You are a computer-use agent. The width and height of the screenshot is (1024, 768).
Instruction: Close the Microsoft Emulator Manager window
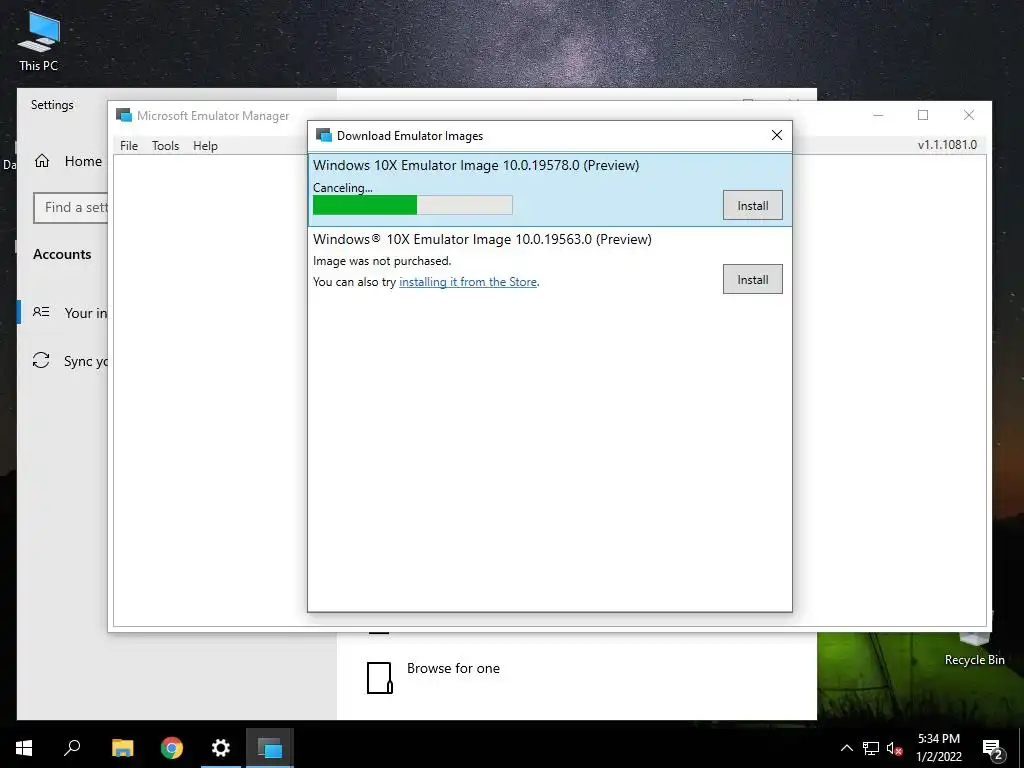pos(968,115)
